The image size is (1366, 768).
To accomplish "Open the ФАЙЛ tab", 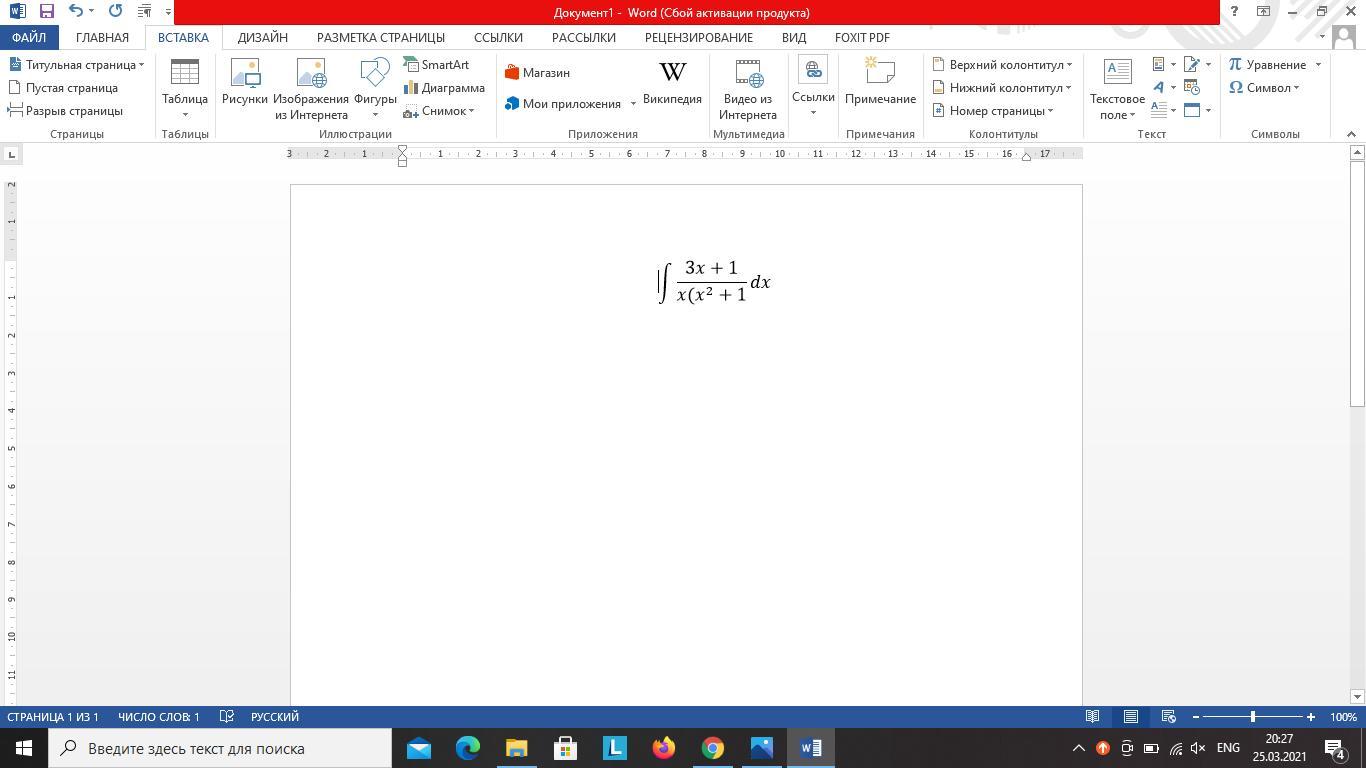I will [29, 37].
